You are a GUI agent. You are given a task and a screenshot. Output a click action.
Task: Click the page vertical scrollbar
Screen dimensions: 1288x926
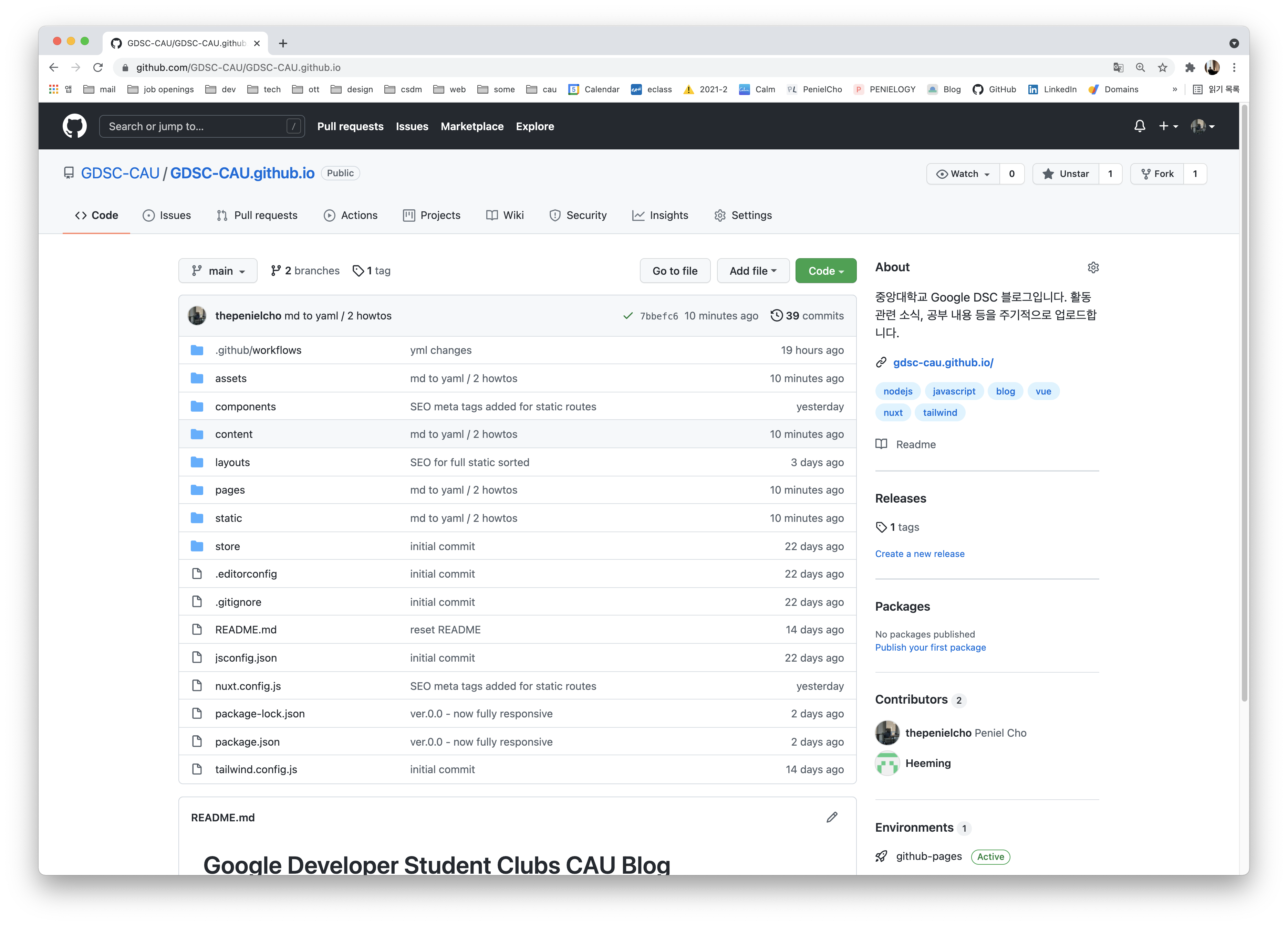click(x=1244, y=403)
